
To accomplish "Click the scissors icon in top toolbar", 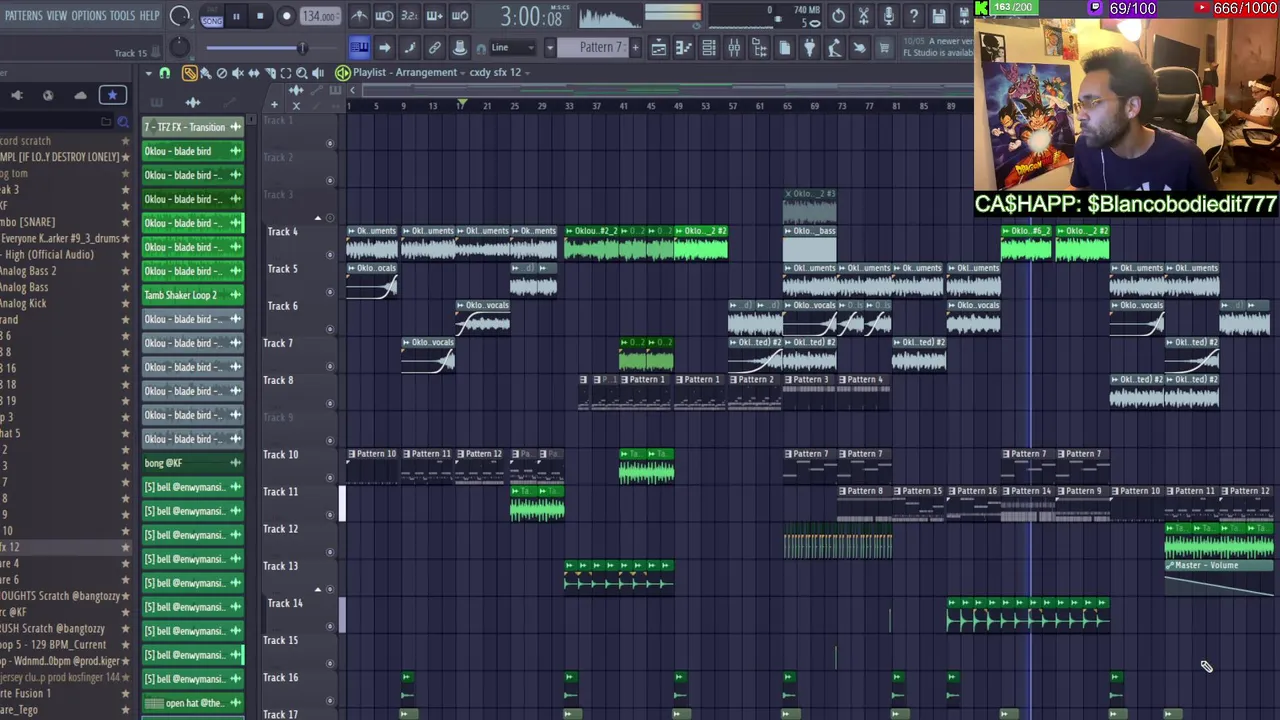I will point(863,16).
